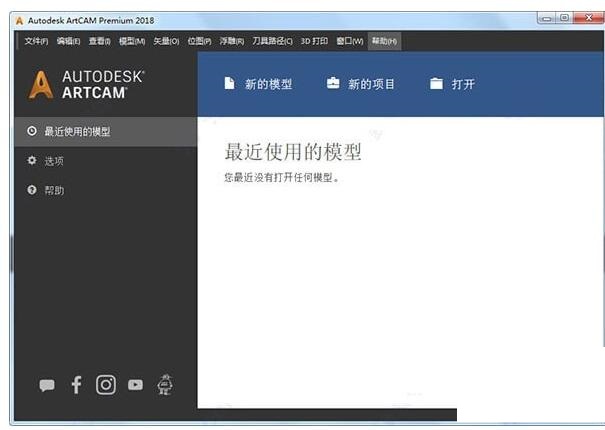
Task: Click the new project briefcase icon
Action: click(x=333, y=83)
